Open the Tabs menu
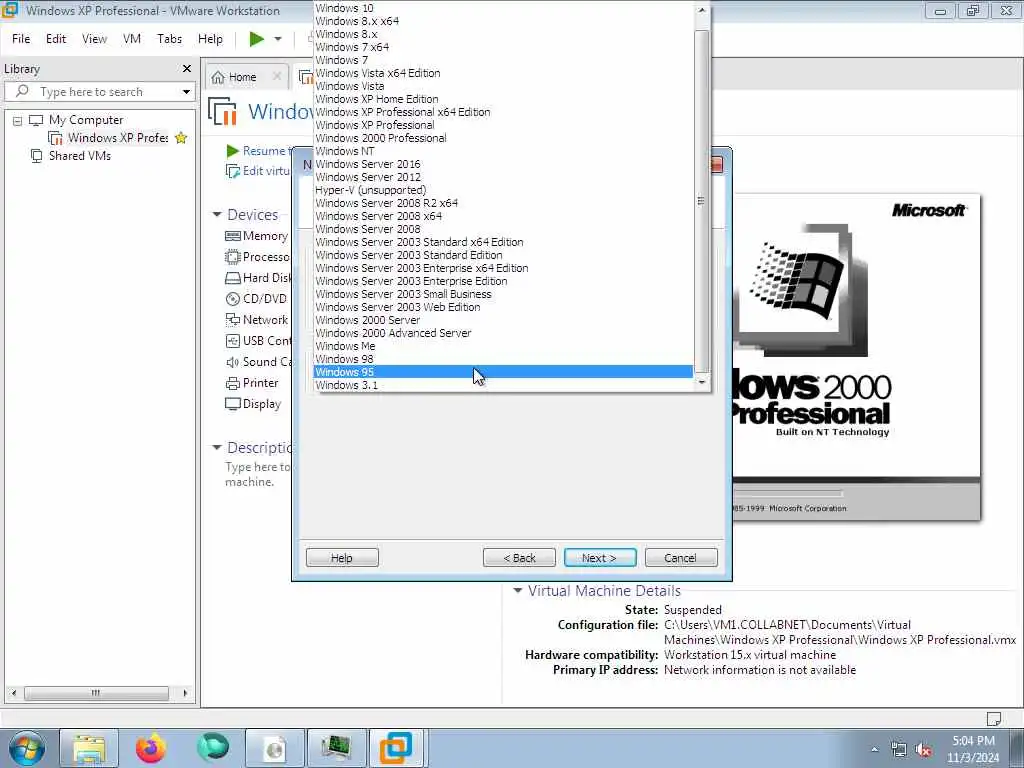 170,39
